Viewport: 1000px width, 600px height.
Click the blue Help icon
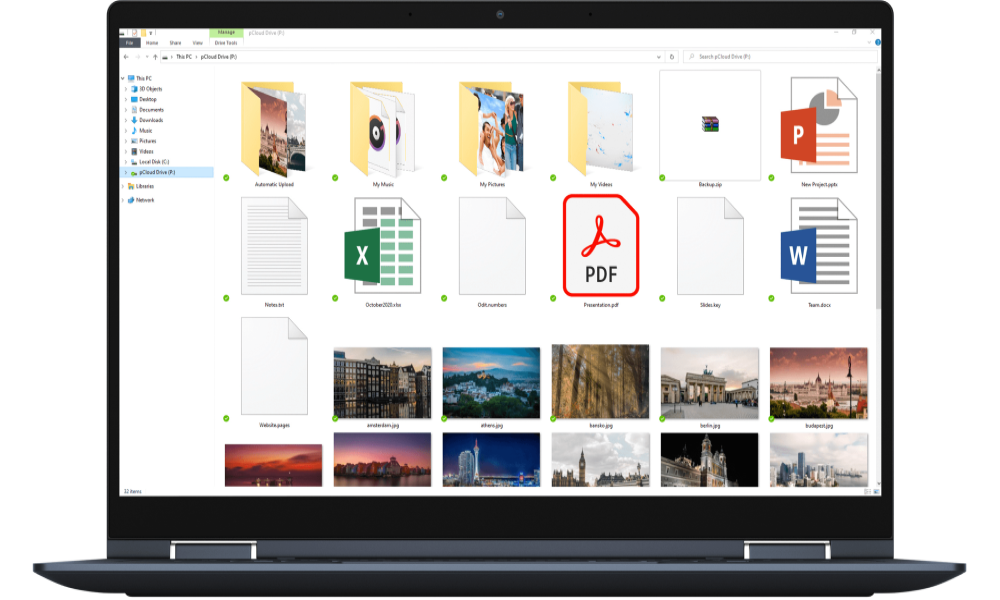[878, 43]
